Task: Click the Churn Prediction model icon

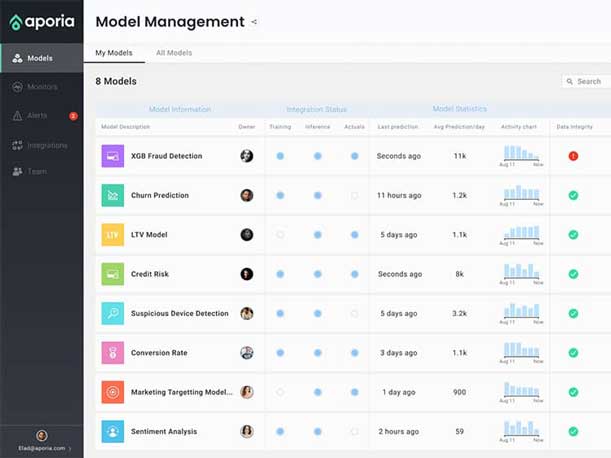Action: 113,195
